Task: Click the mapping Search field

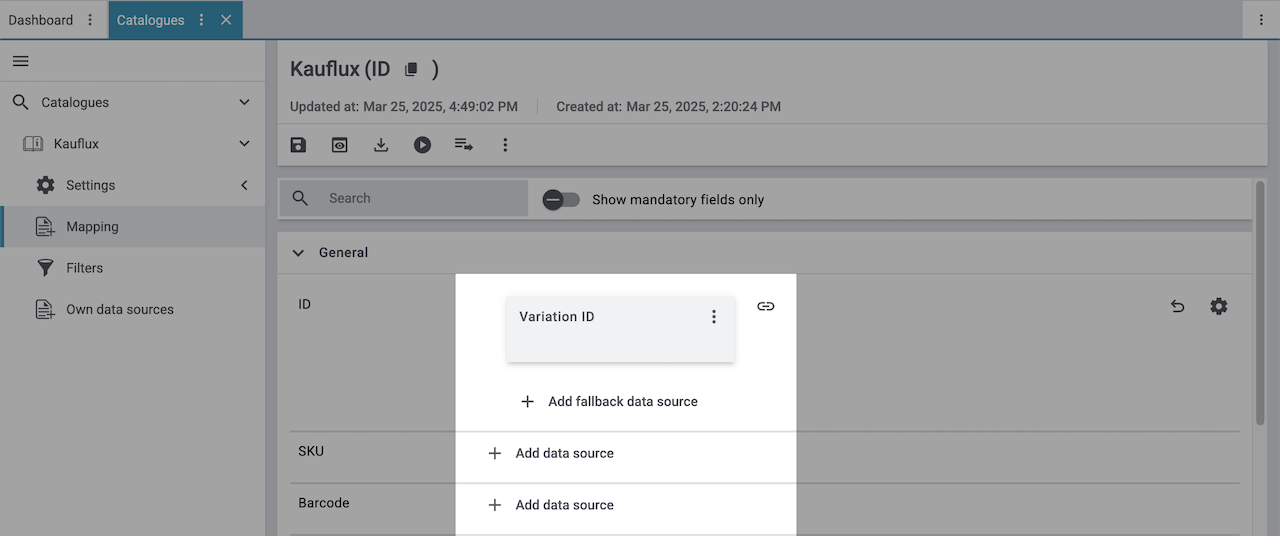Action: click(420, 198)
